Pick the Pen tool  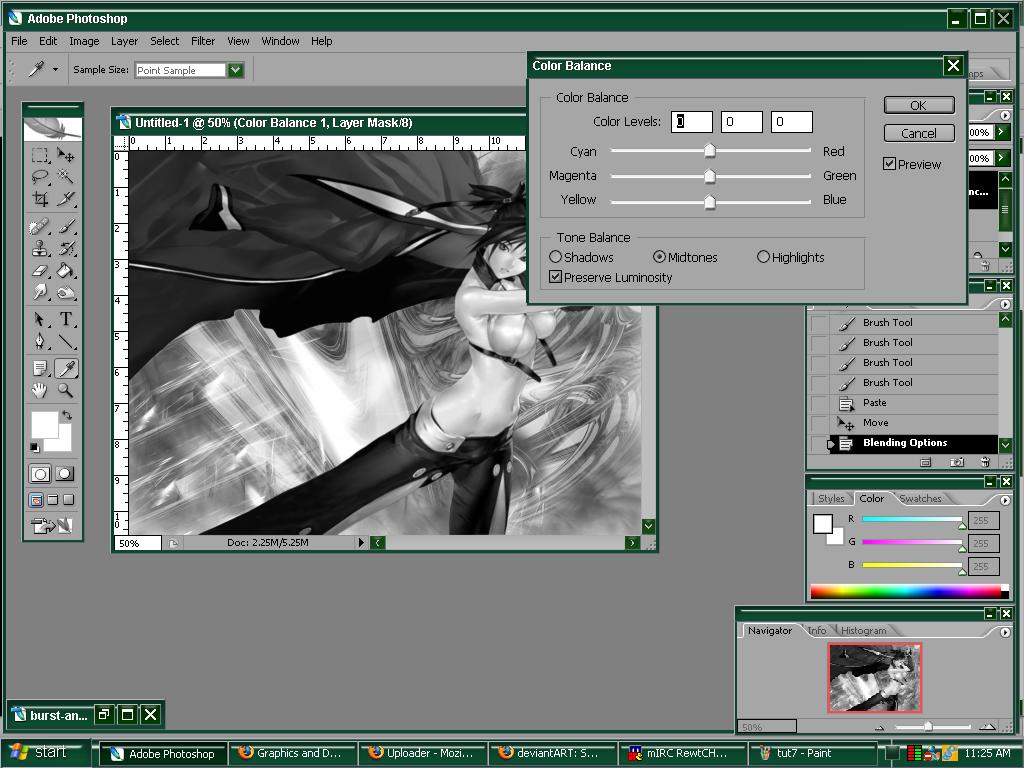40,341
